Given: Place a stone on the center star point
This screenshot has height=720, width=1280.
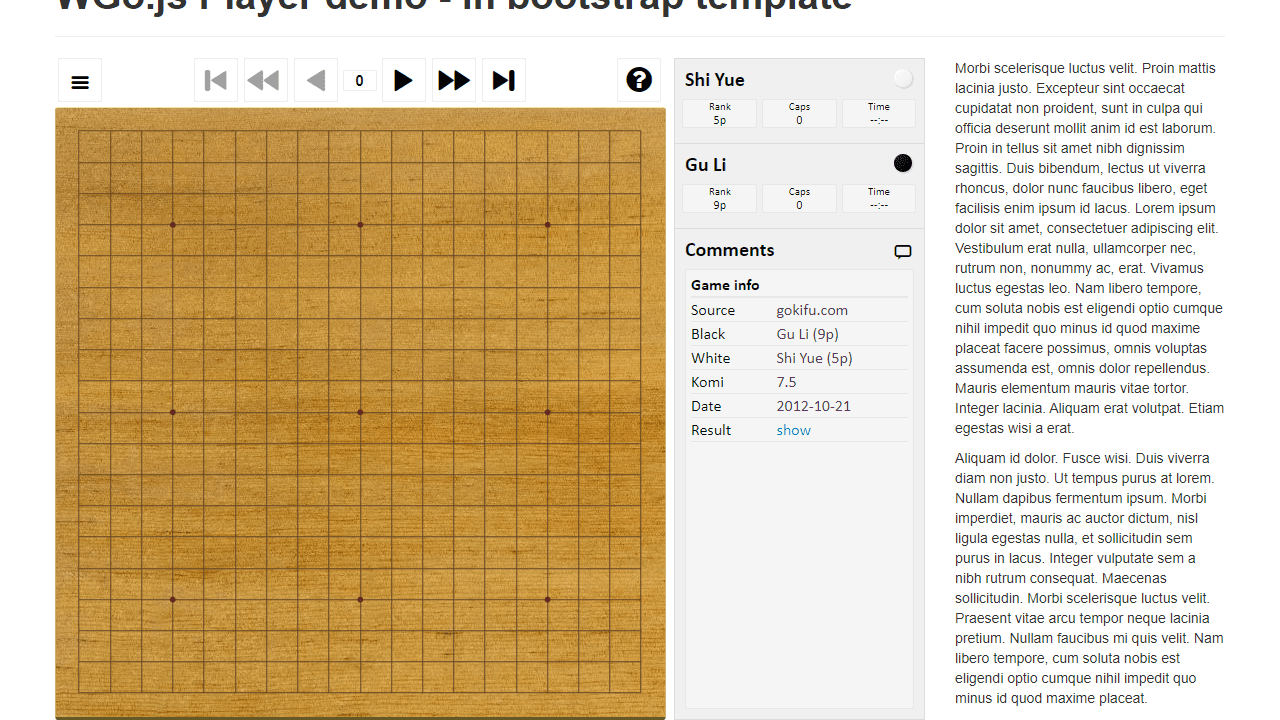Looking at the screenshot, I should click(360, 412).
